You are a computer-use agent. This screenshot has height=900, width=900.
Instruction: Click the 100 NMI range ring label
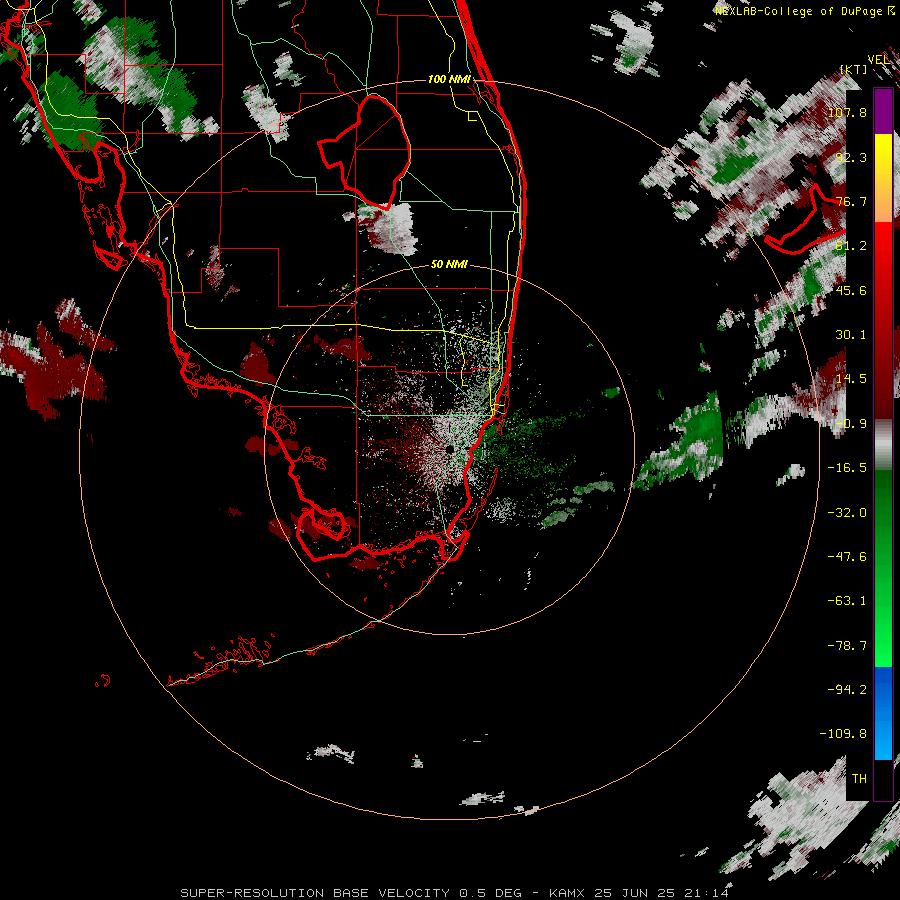coord(449,79)
